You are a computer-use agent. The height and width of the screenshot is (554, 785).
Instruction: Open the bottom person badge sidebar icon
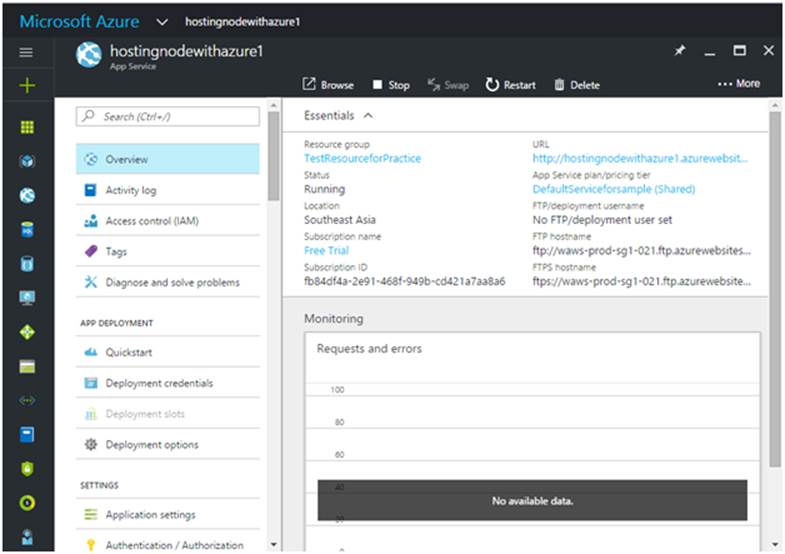pos(27,536)
